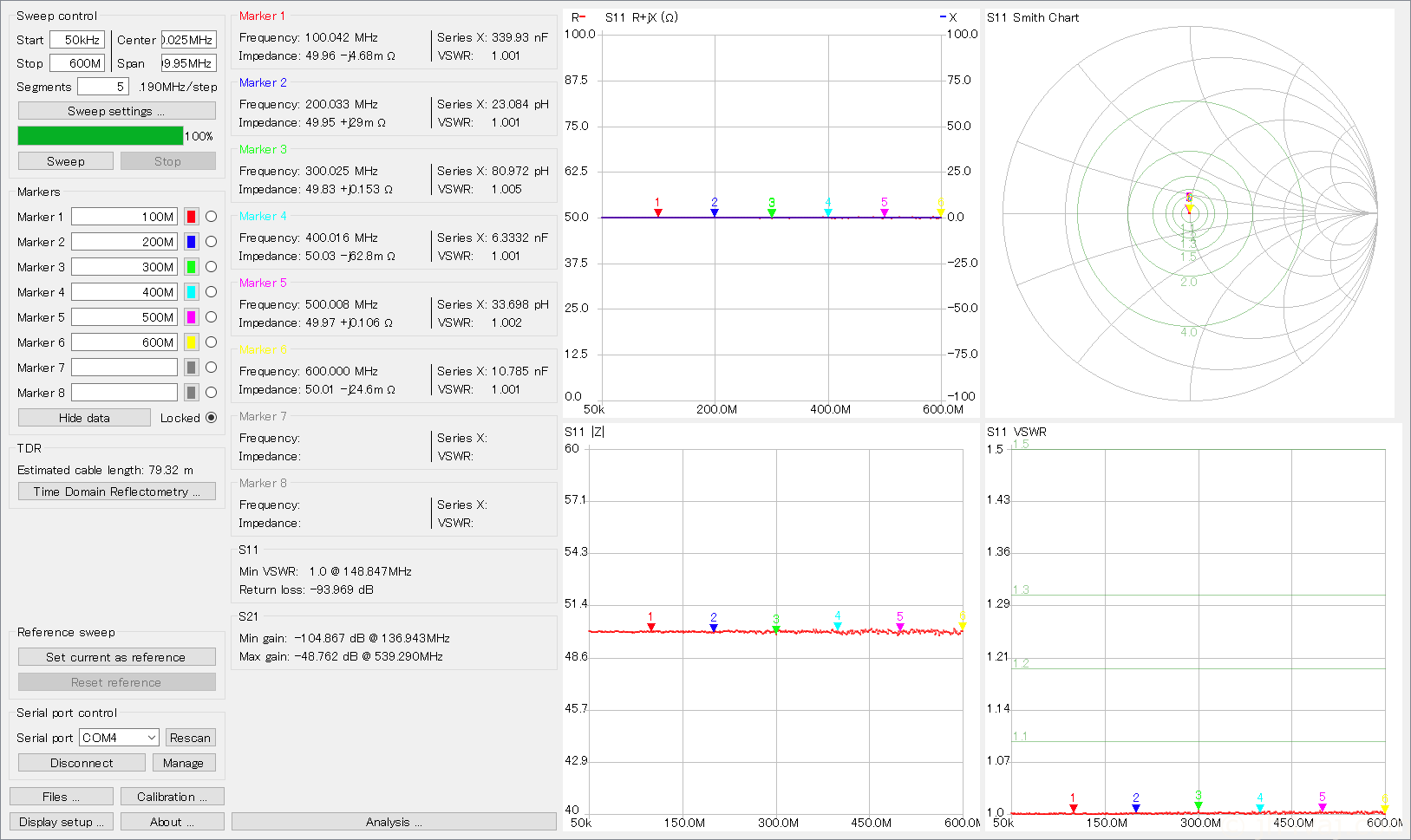Click the Smith Chart center marker

point(1189,207)
